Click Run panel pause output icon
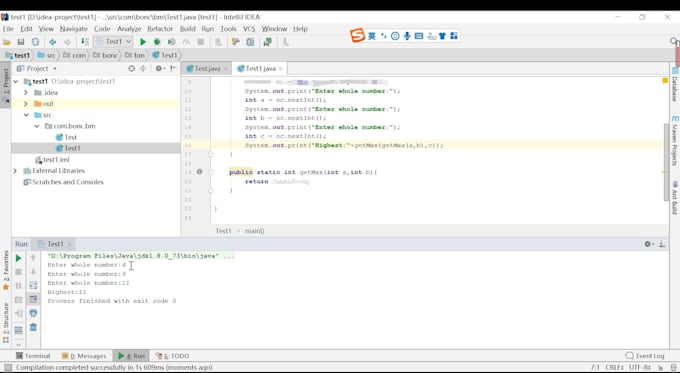The height and width of the screenshot is (373, 680). tap(18, 286)
